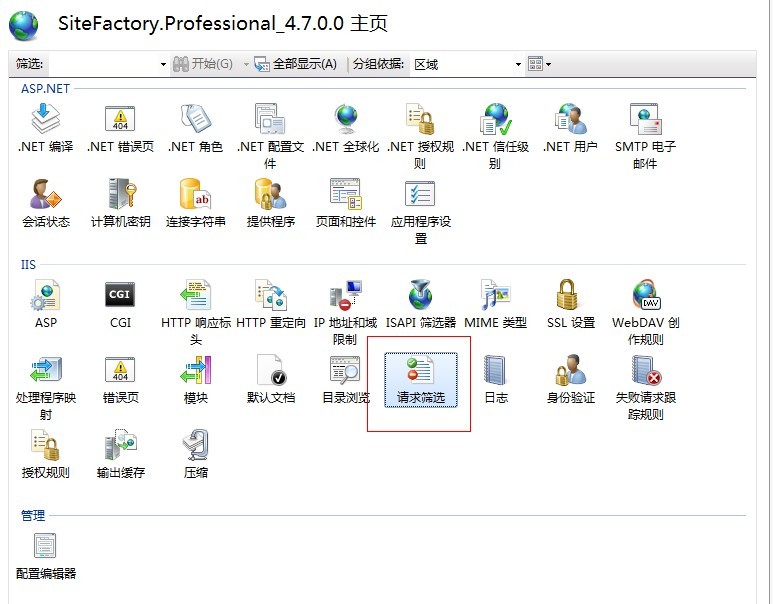
Task: Expand the 筛选 filter combo box dropdown
Action: point(164,64)
